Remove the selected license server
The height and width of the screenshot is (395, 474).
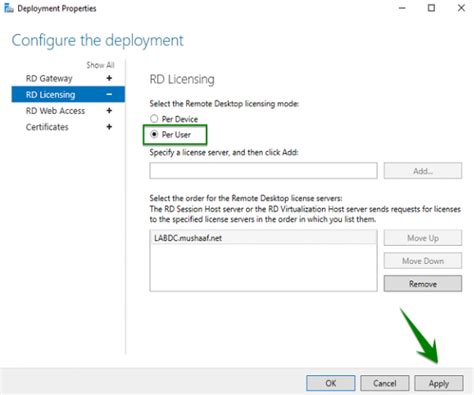pos(423,284)
